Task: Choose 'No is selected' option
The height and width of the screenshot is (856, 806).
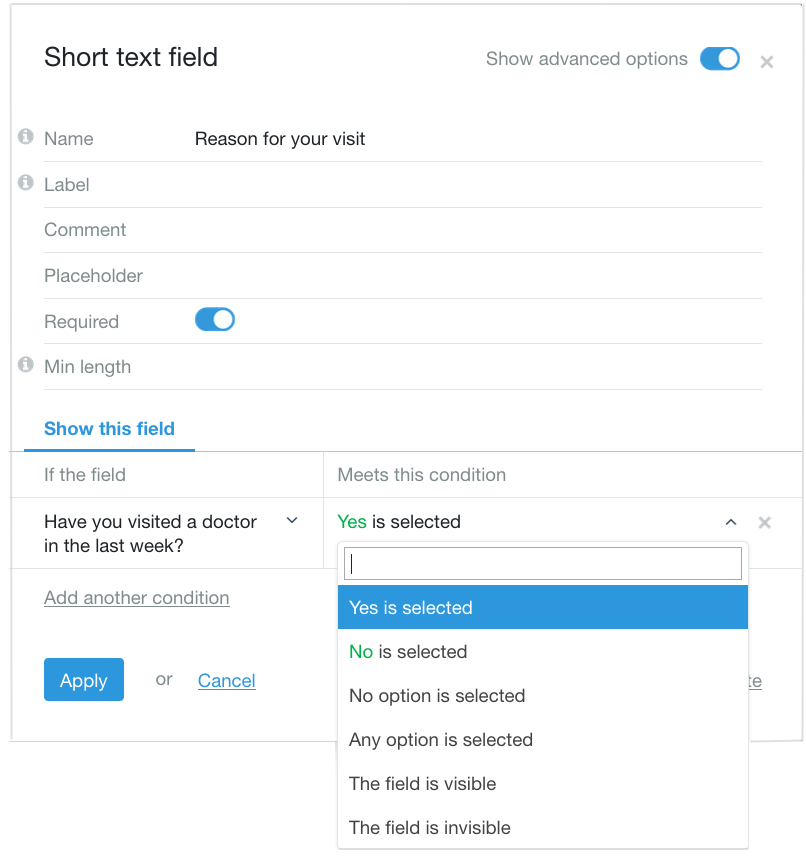Action: pyautogui.click(x=542, y=652)
